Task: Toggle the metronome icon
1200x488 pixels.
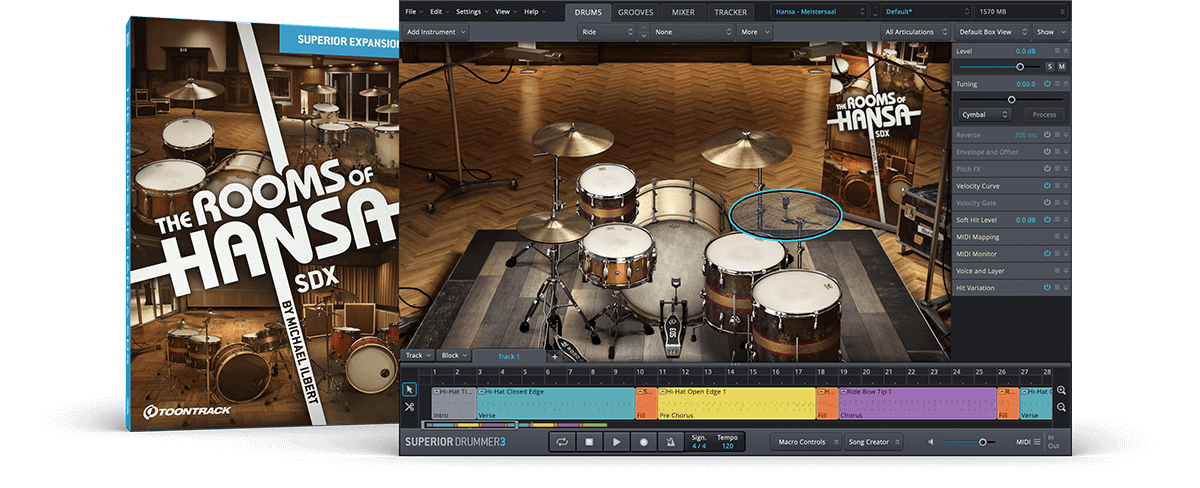Action: 670,442
